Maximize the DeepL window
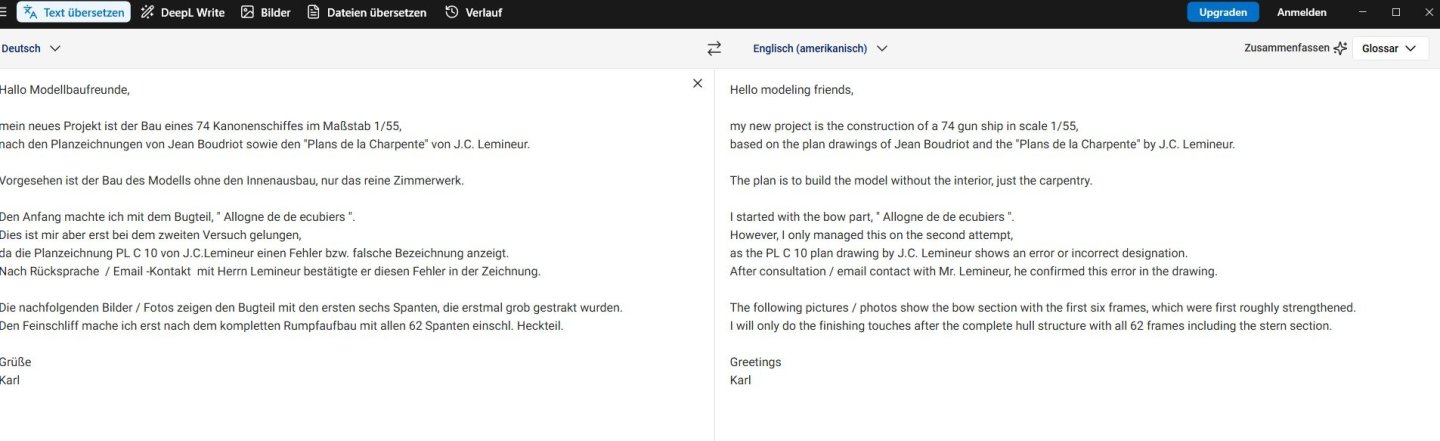 (x=1396, y=12)
